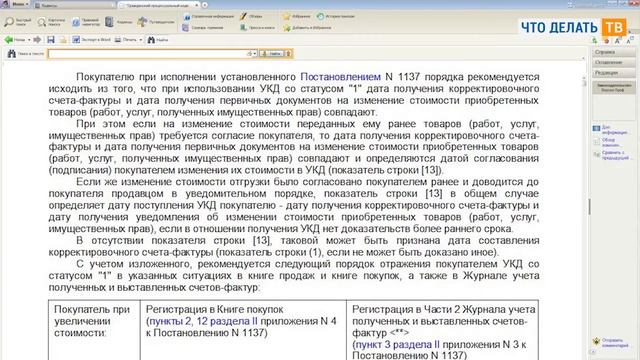The width and height of the screenshot is (640, 360).
Task: Click the Поиск в тексте binoculars icon
Action: tap(11, 53)
